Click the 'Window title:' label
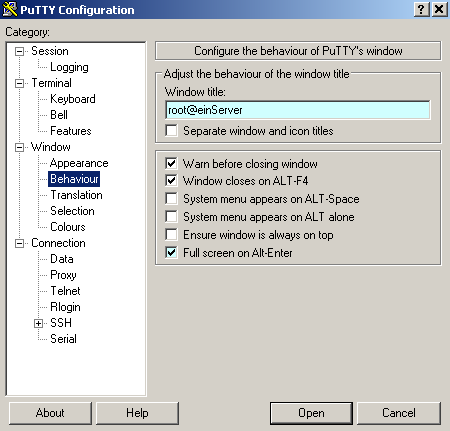Image resolution: width=450 pixels, height=431 pixels. (195, 92)
